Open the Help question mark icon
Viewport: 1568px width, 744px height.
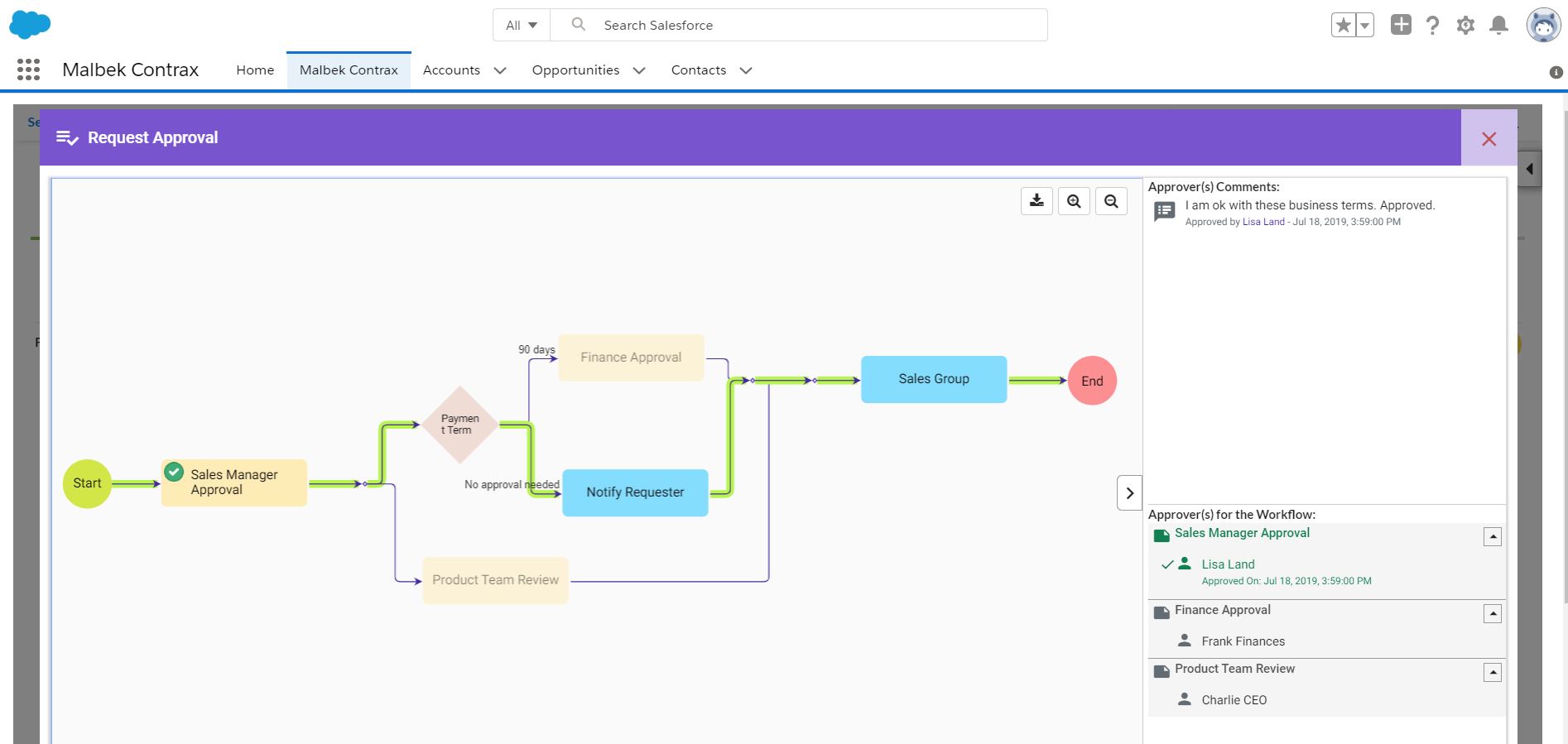tap(1433, 26)
